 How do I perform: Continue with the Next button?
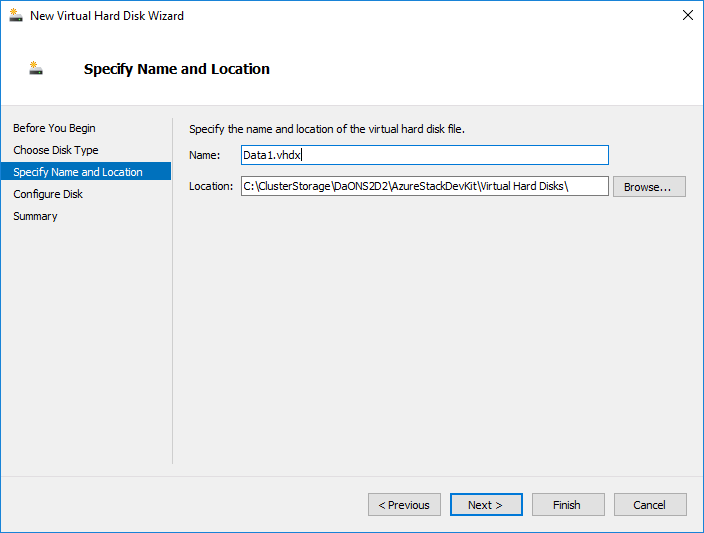[x=486, y=505]
